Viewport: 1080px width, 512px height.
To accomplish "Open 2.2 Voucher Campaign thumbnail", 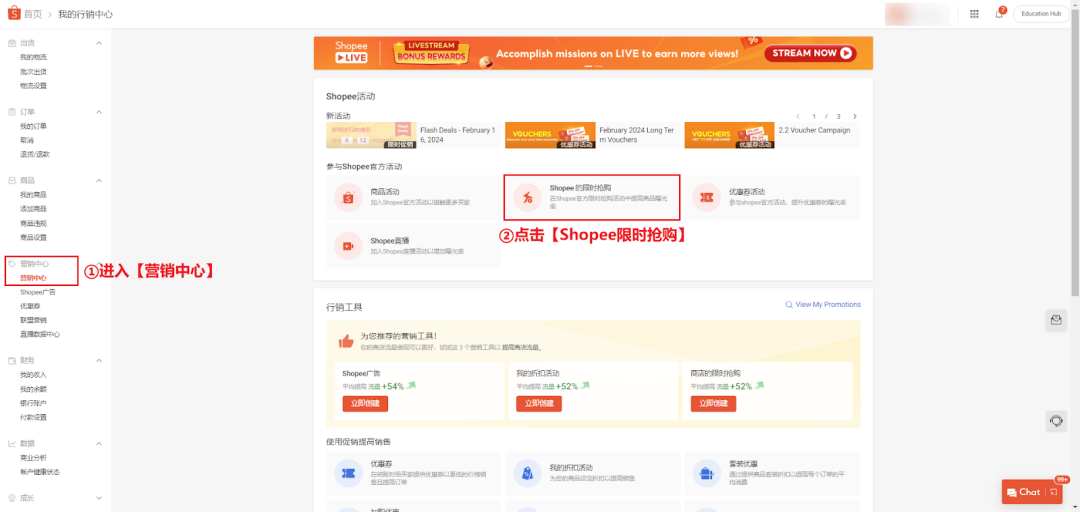I will (729, 135).
